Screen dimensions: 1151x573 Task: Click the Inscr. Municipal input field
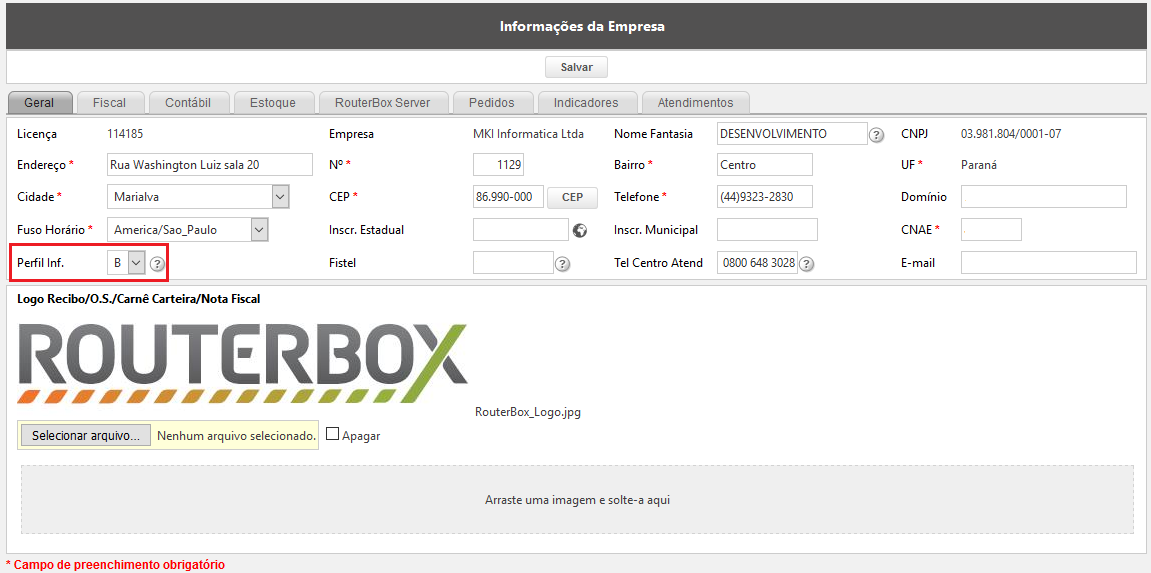point(767,230)
